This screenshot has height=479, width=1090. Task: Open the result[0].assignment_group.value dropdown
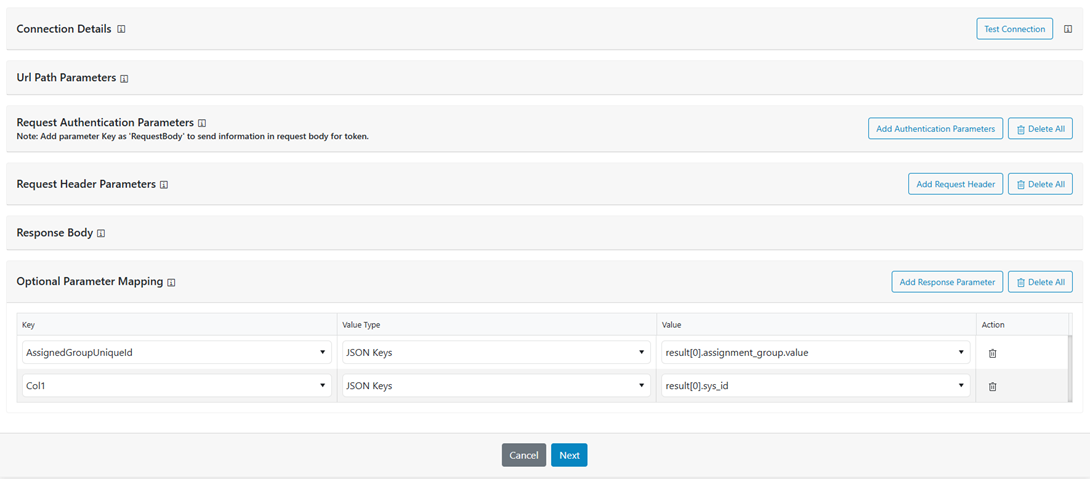(815, 352)
